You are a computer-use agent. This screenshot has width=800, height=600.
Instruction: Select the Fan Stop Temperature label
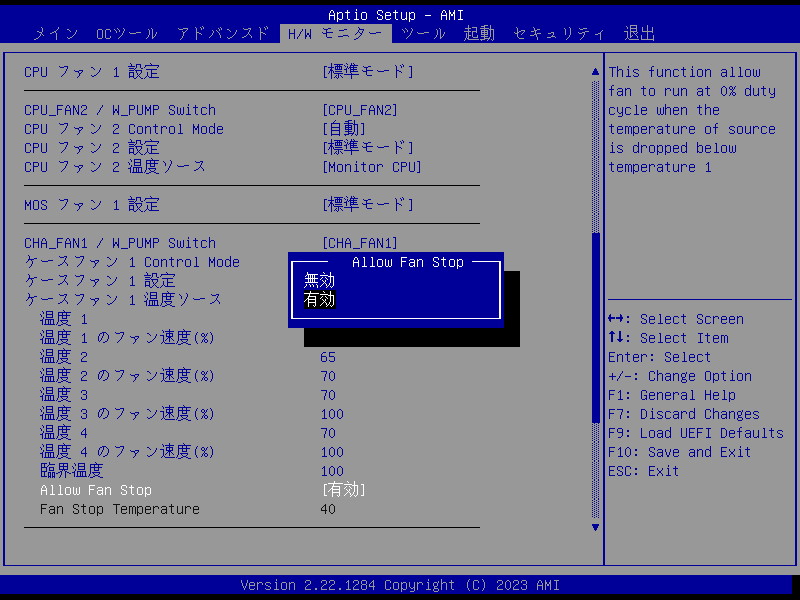pos(120,509)
